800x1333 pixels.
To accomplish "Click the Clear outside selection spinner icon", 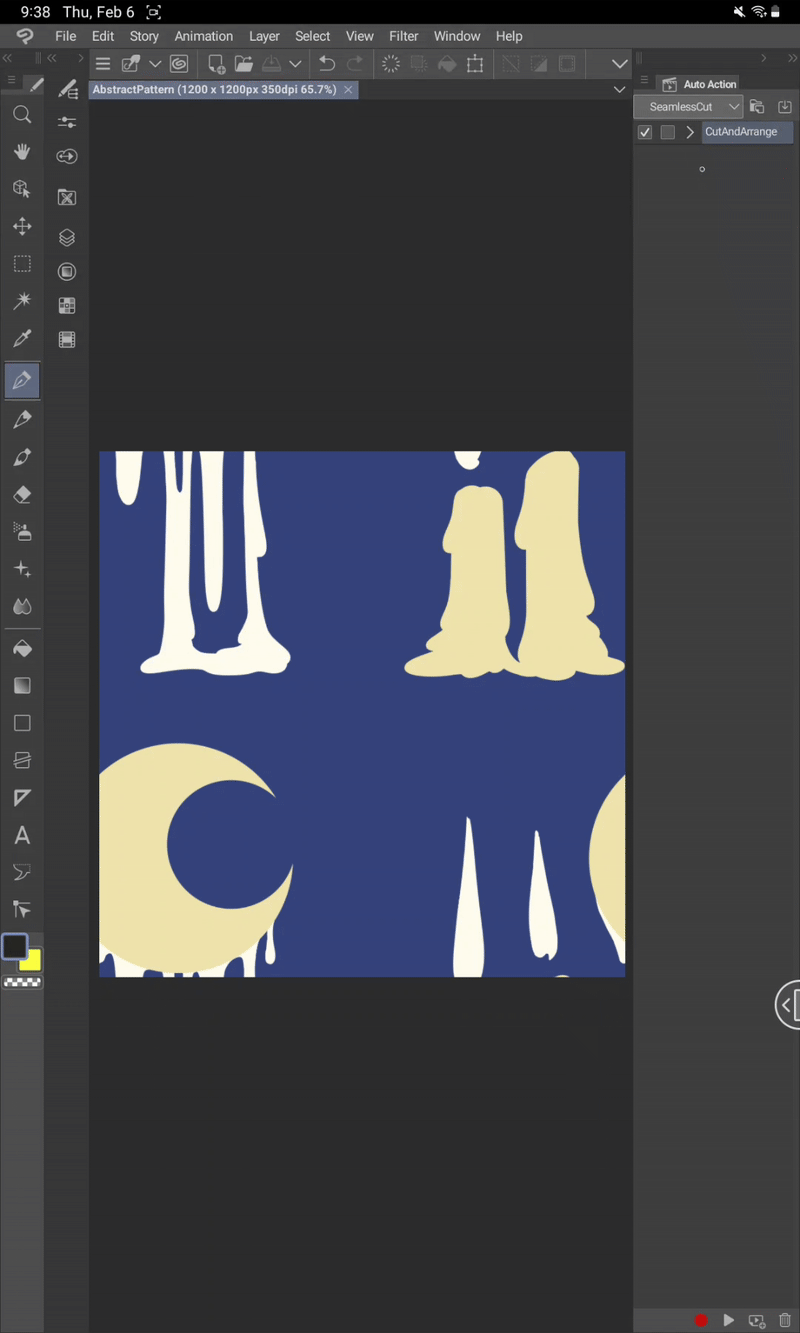I will (391, 64).
